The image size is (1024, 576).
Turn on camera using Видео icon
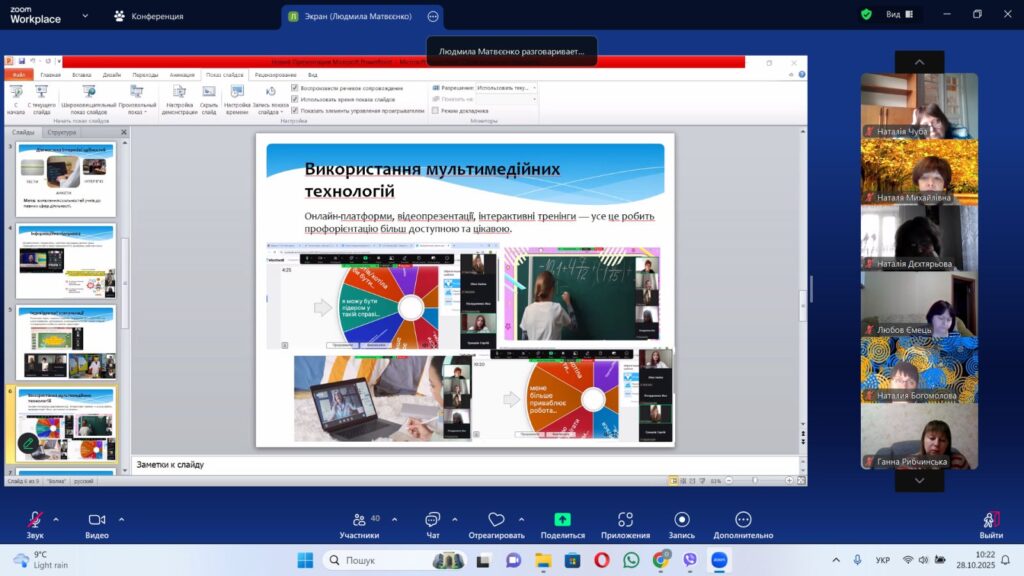click(x=97, y=520)
